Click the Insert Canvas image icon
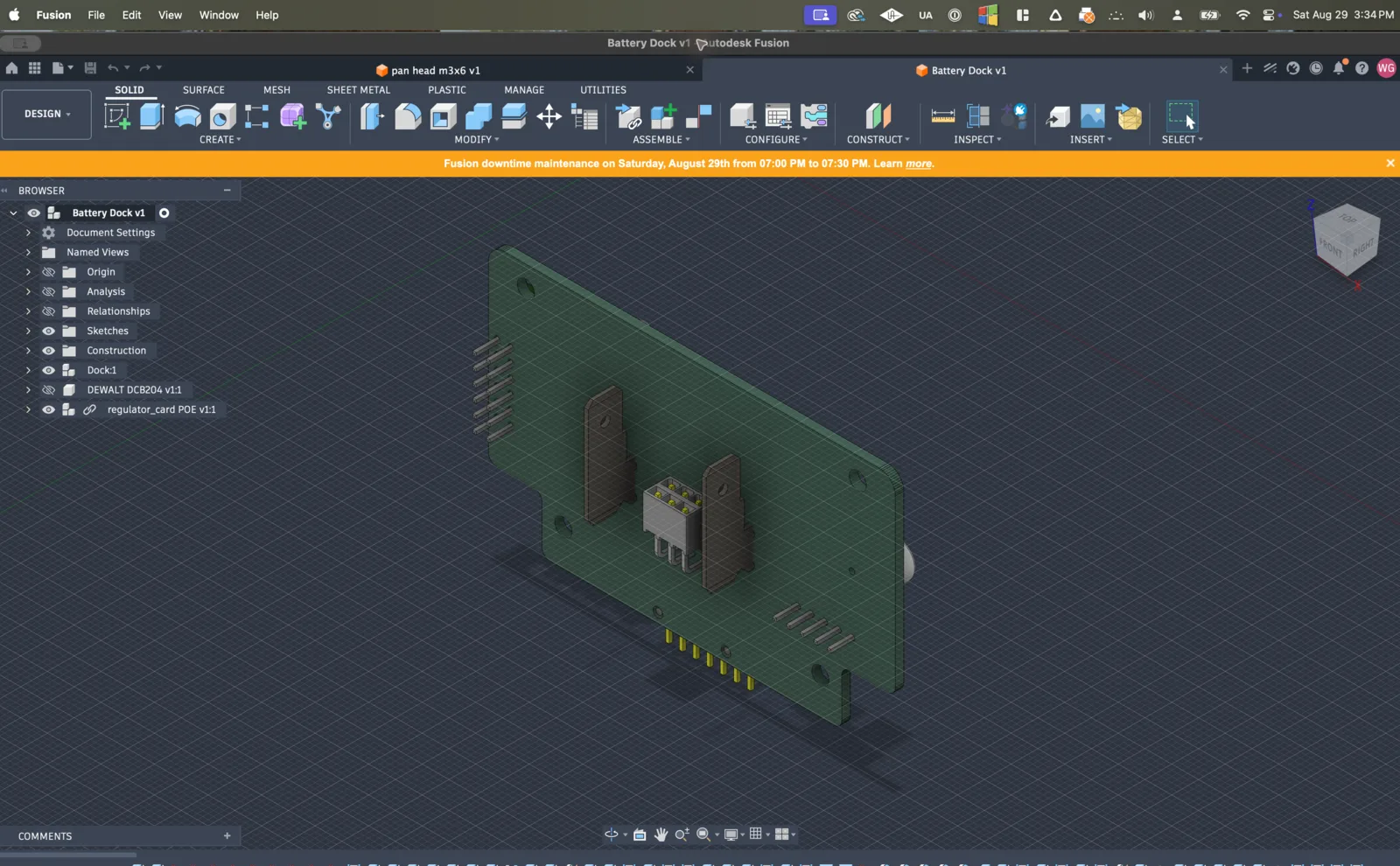 point(1093,116)
